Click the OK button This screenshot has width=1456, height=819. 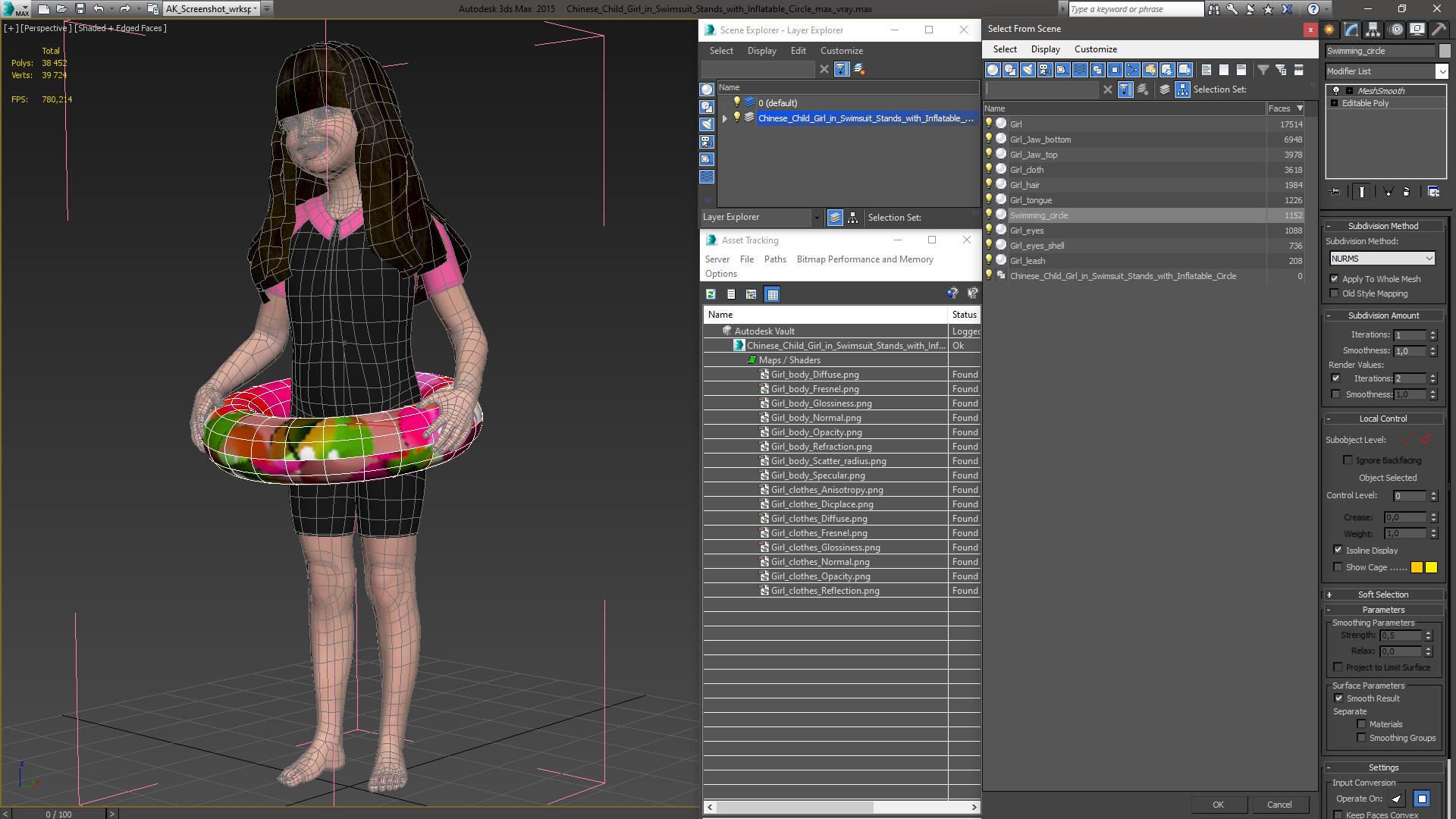[1218, 805]
